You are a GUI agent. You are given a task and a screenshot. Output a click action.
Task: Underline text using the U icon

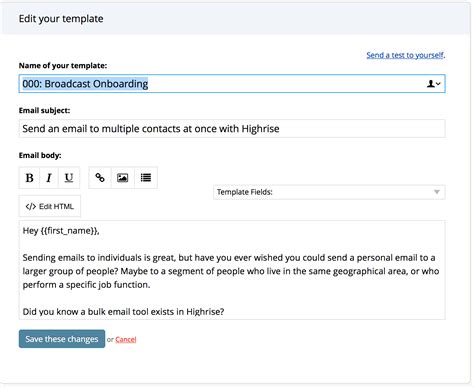[x=69, y=178]
